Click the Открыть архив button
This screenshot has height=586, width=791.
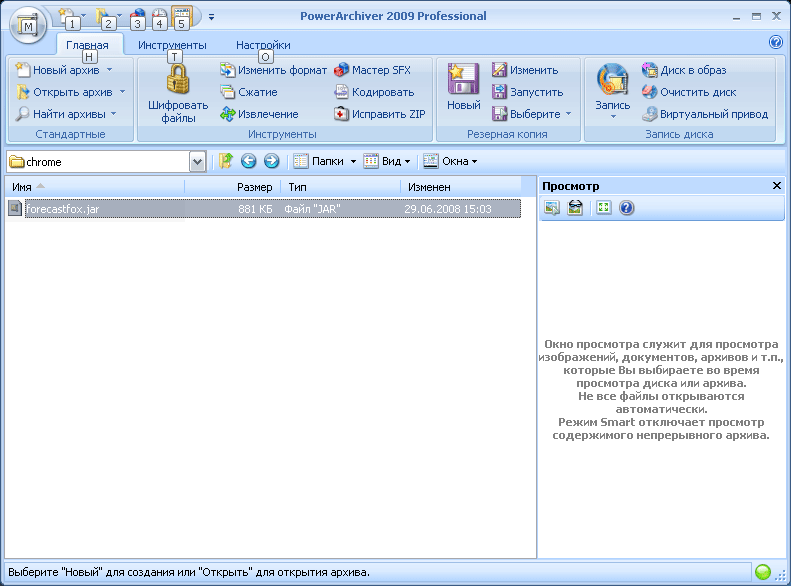tap(64, 92)
